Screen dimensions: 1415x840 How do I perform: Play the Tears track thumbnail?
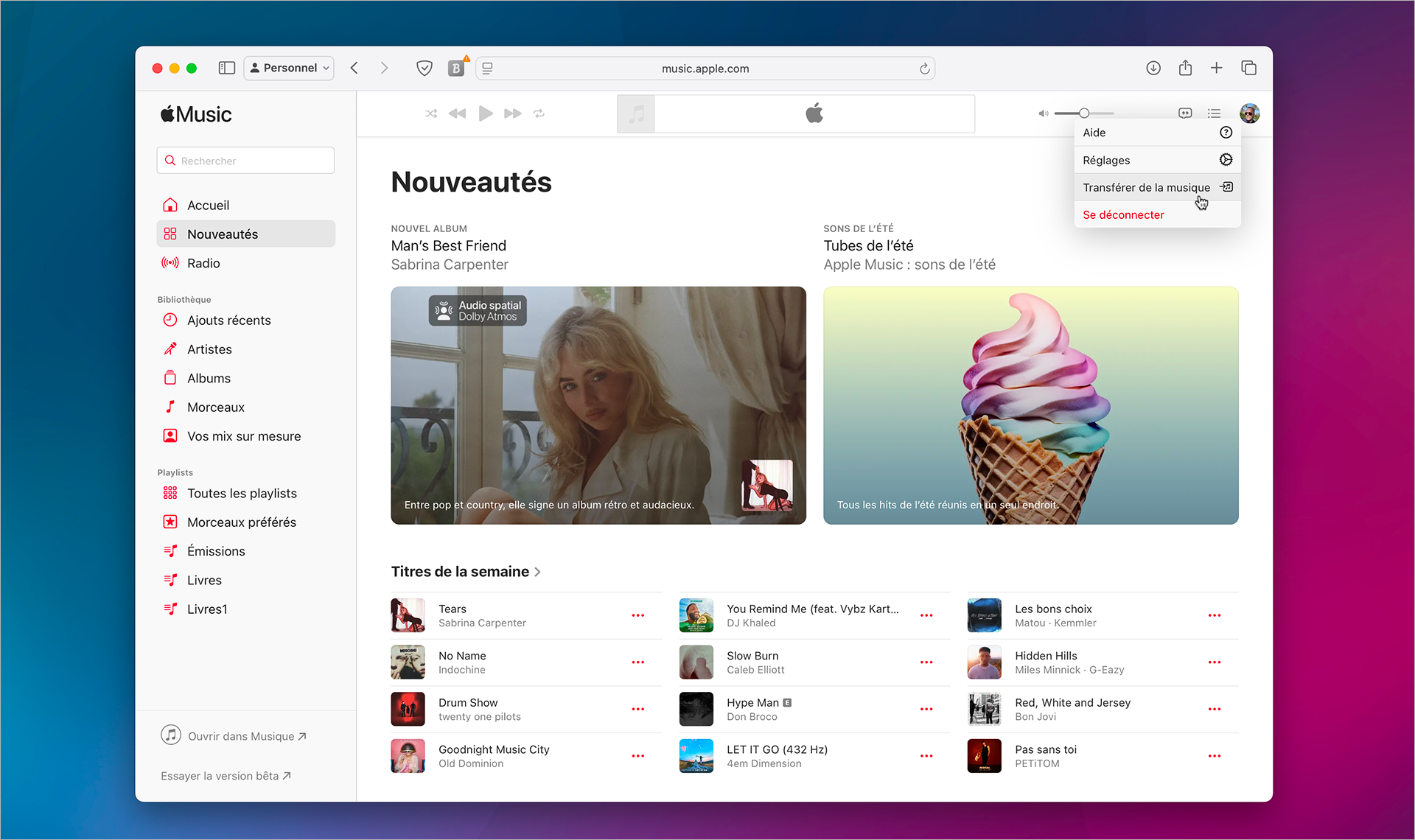408,615
